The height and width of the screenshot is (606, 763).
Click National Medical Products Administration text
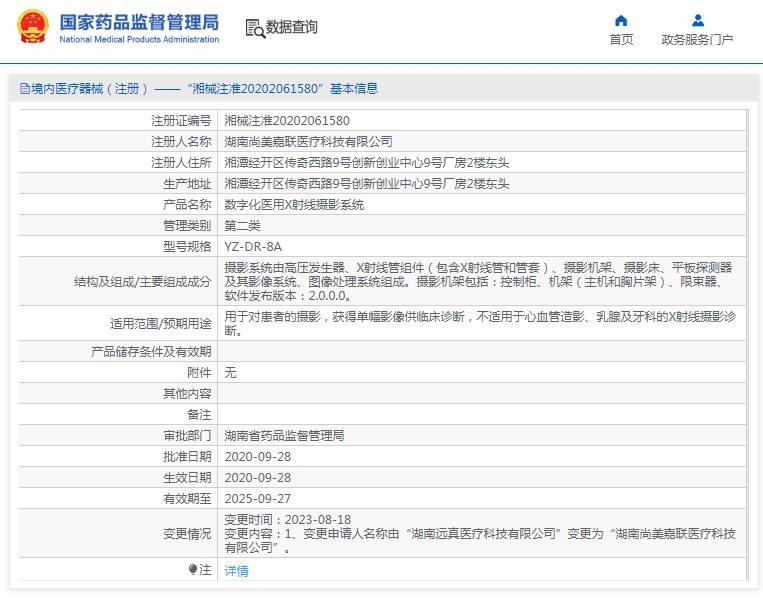139,39
